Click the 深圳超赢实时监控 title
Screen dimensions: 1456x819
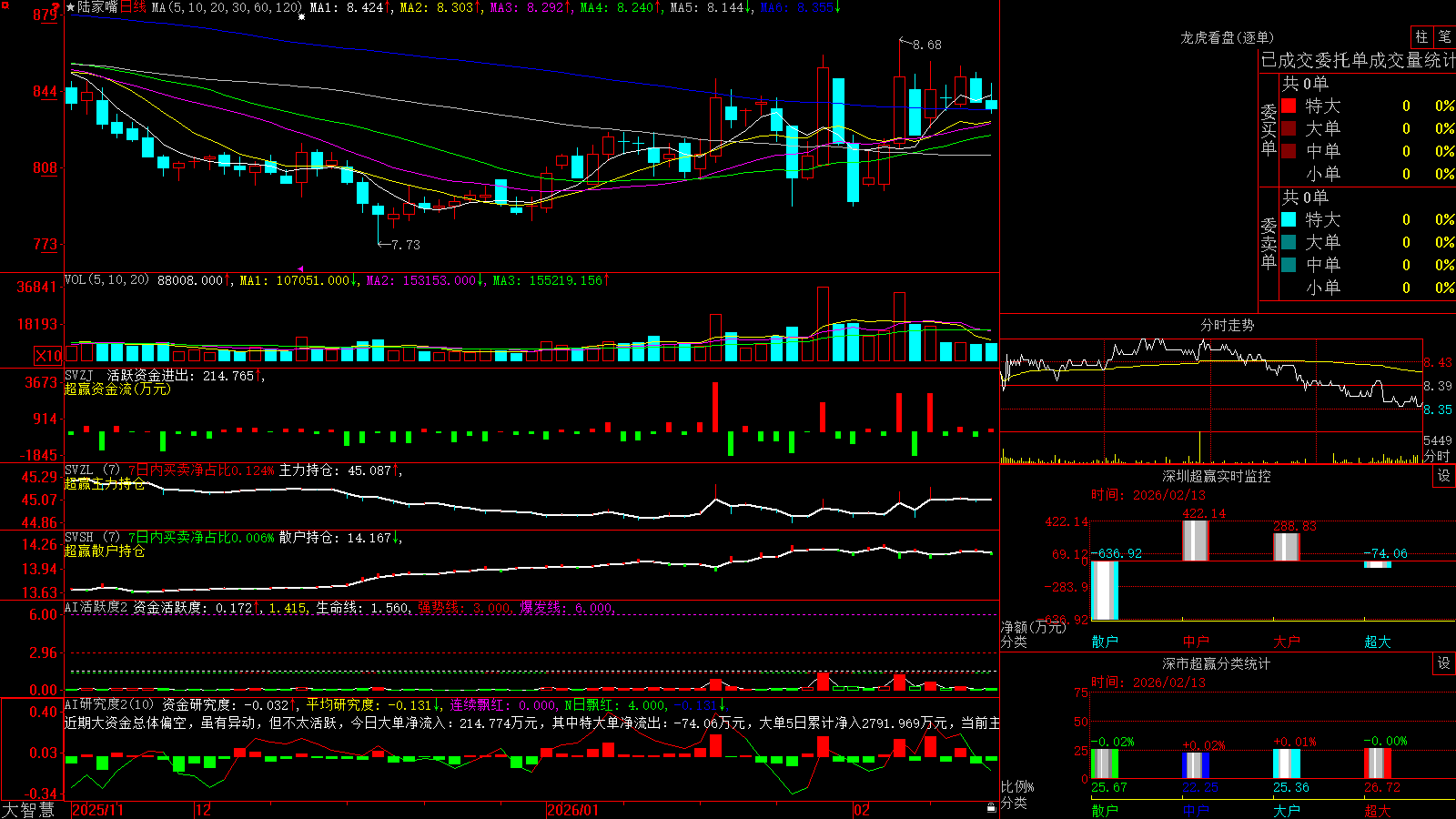click(1217, 476)
